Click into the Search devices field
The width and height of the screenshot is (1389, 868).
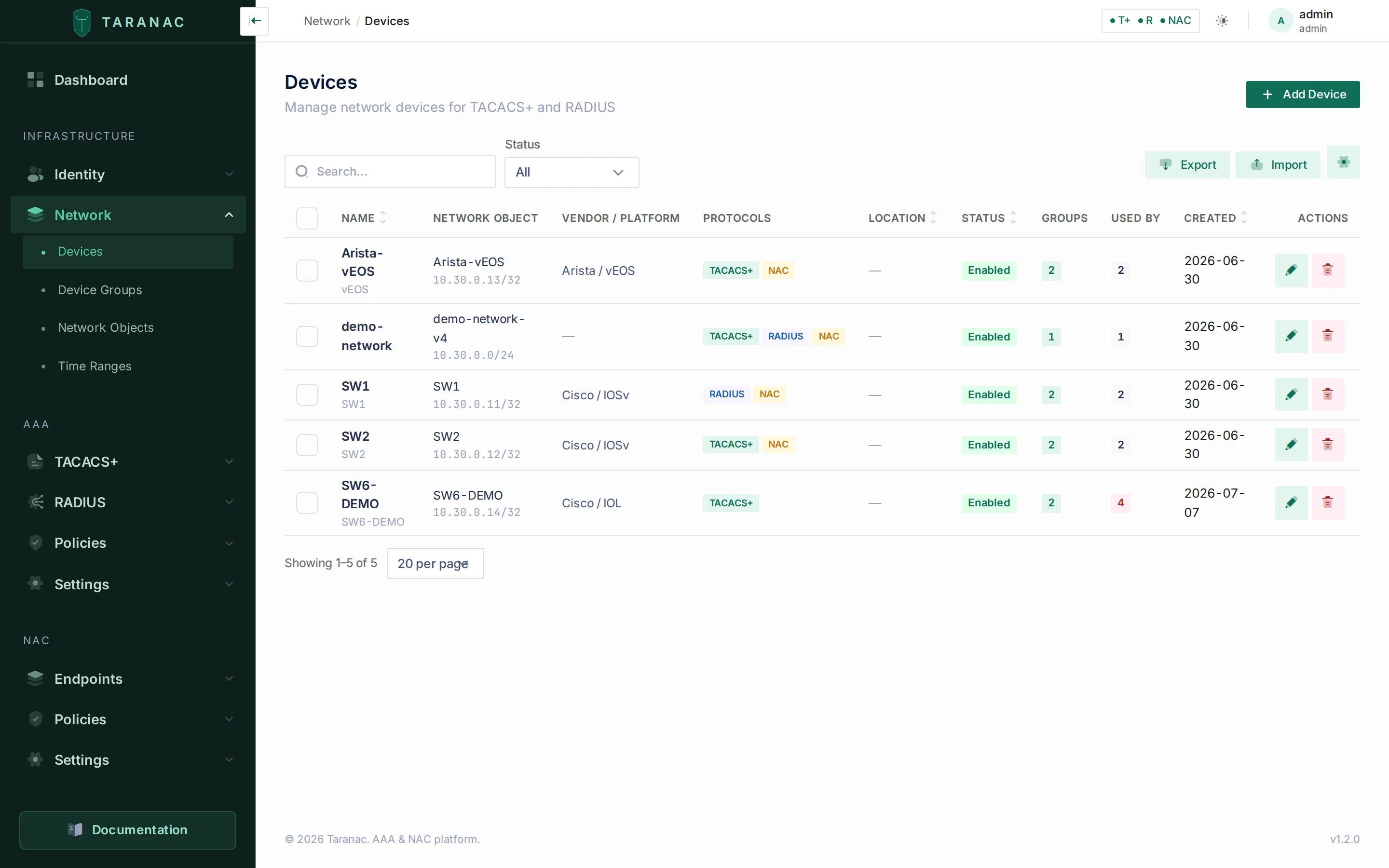390,172
